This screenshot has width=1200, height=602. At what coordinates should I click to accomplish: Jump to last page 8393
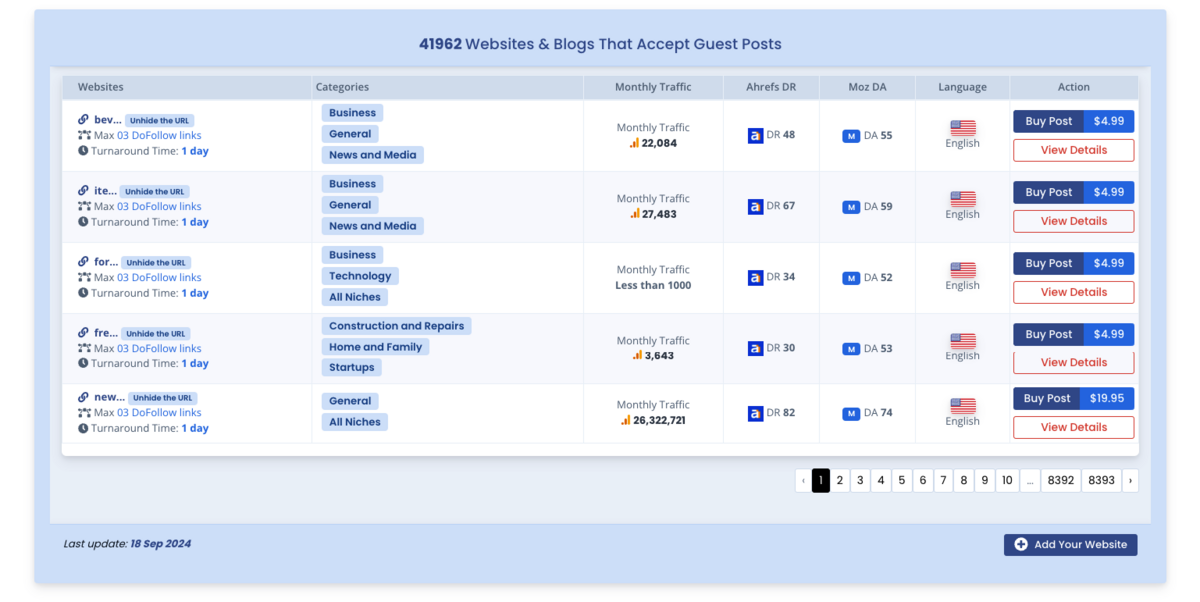(x=1101, y=481)
